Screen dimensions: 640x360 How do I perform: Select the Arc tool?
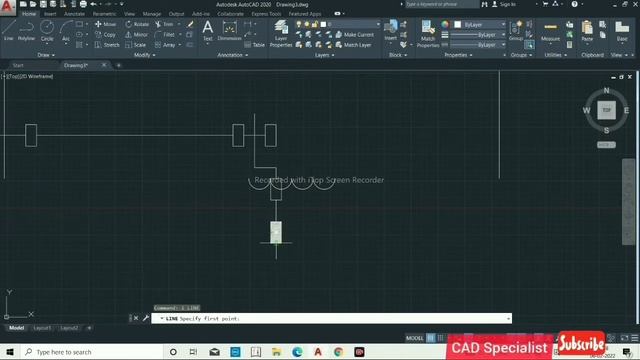66,31
